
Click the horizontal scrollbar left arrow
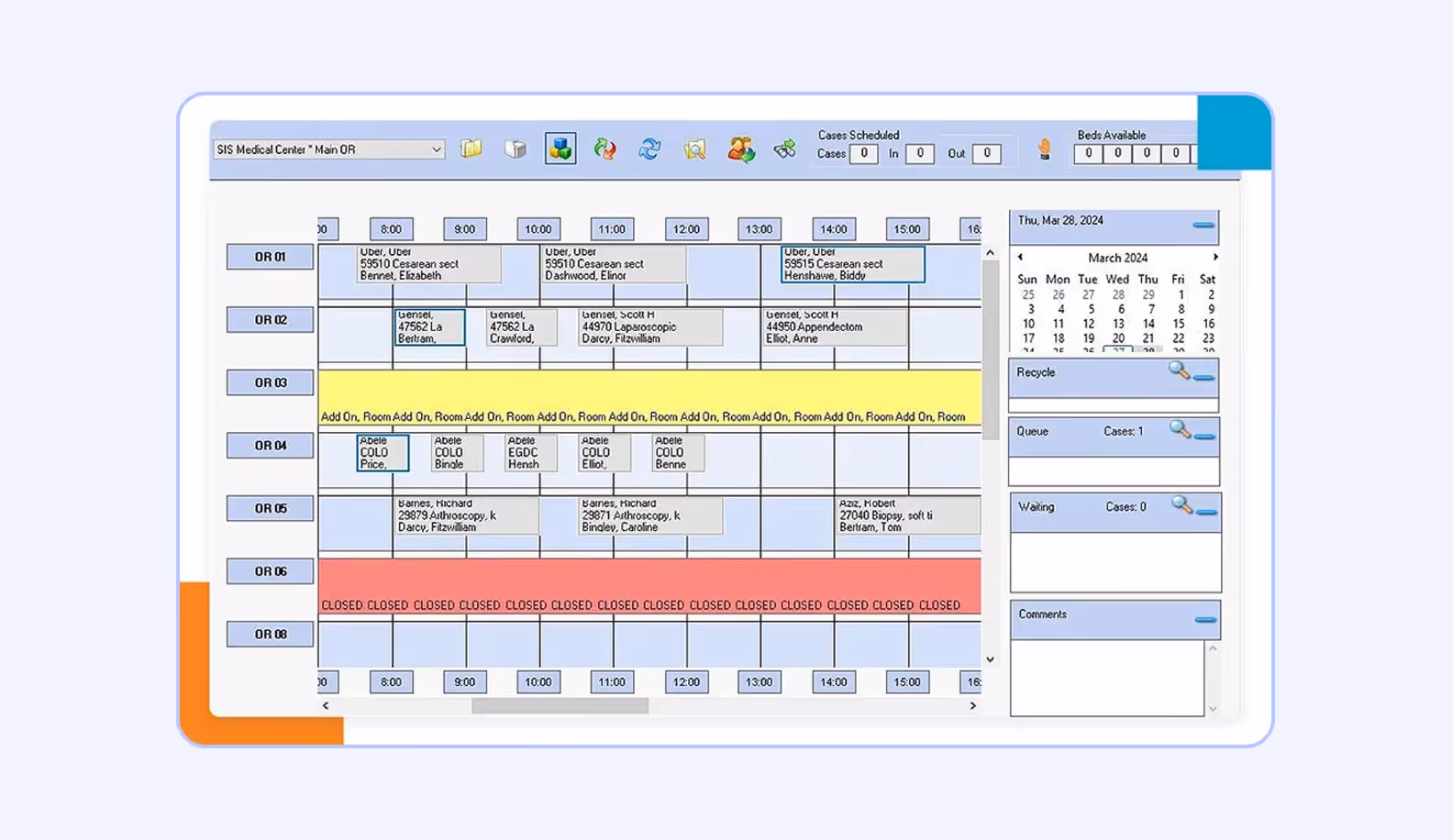point(326,706)
